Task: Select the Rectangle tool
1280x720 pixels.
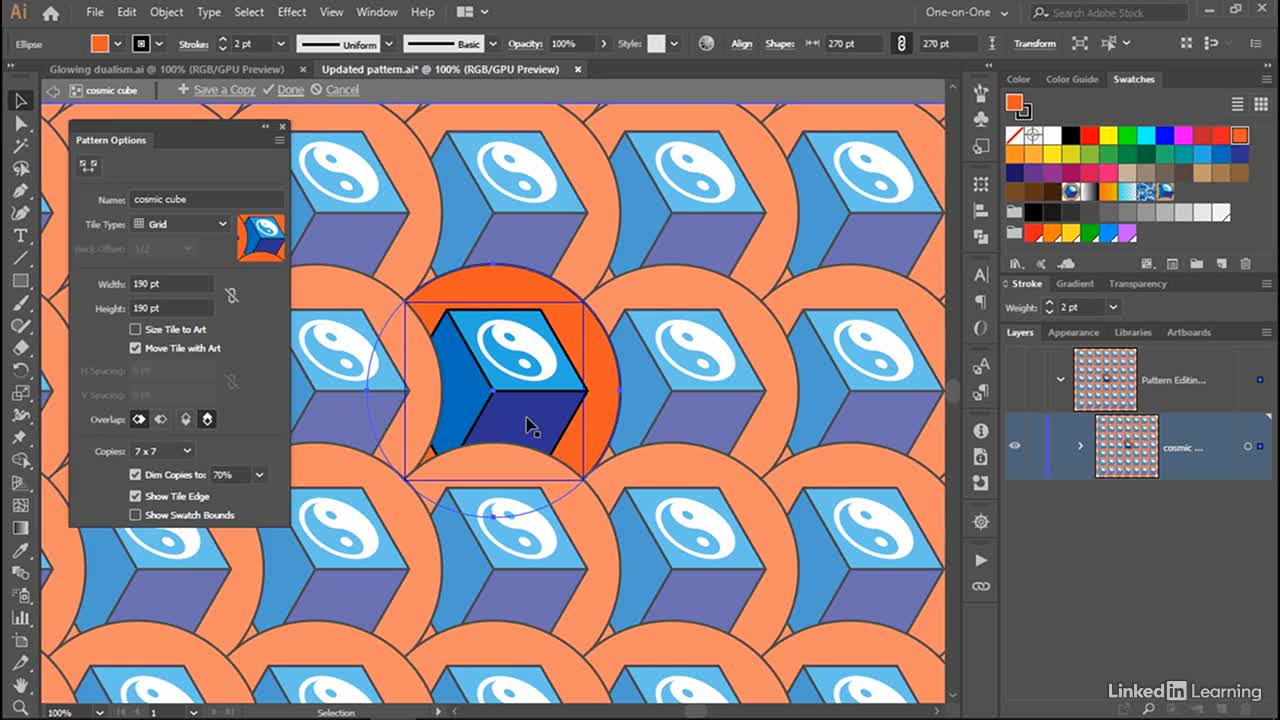Action: click(x=20, y=281)
